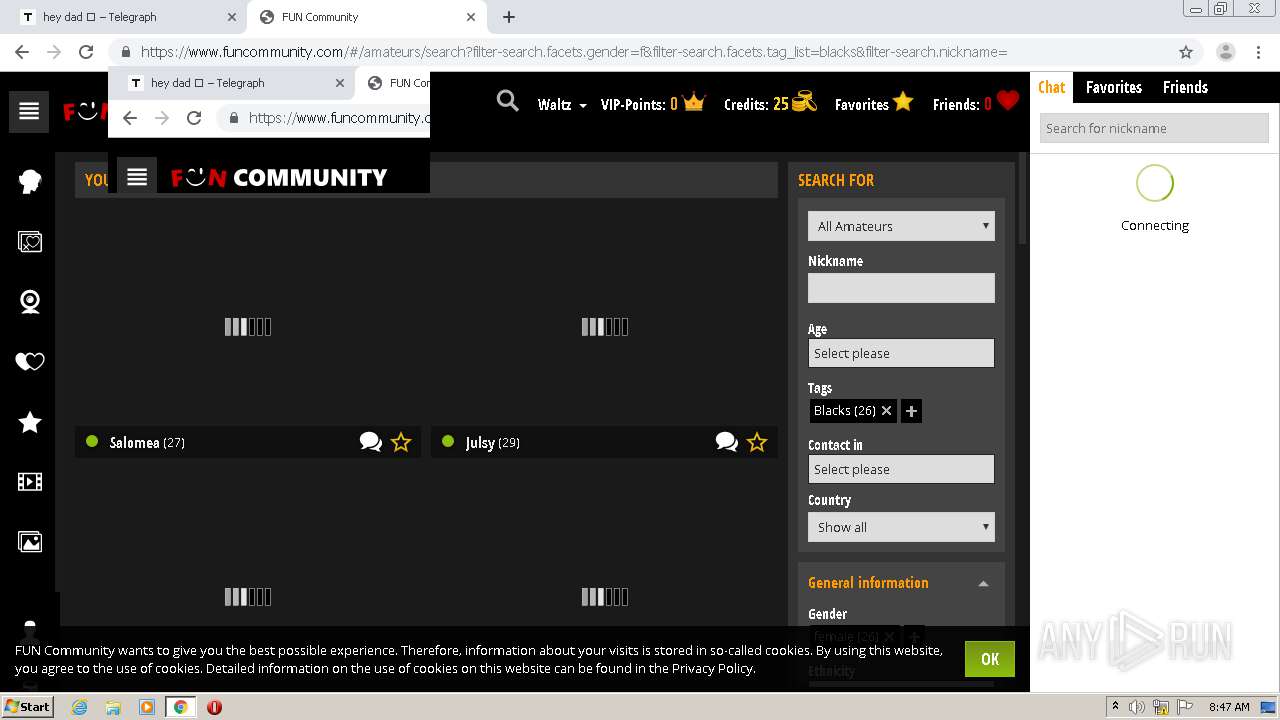Viewport: 1280px width, 720px height.
Task: Open the Opera icon in taskbar
Action: (x=214, y=707)
